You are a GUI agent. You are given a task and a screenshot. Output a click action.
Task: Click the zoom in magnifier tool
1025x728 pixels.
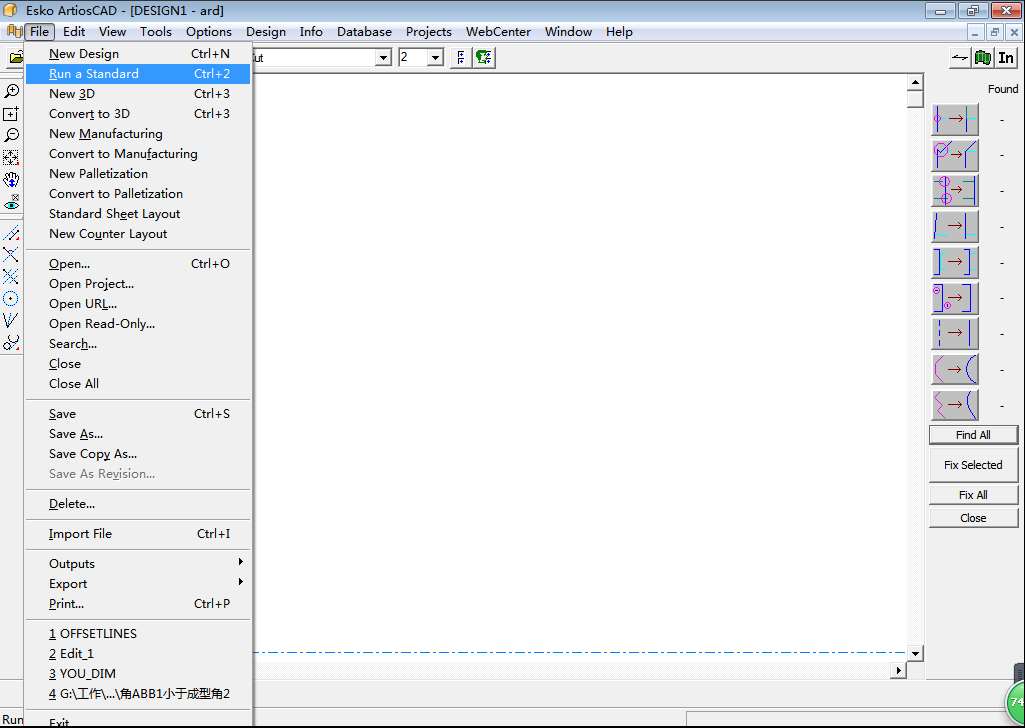pos(11,91)
